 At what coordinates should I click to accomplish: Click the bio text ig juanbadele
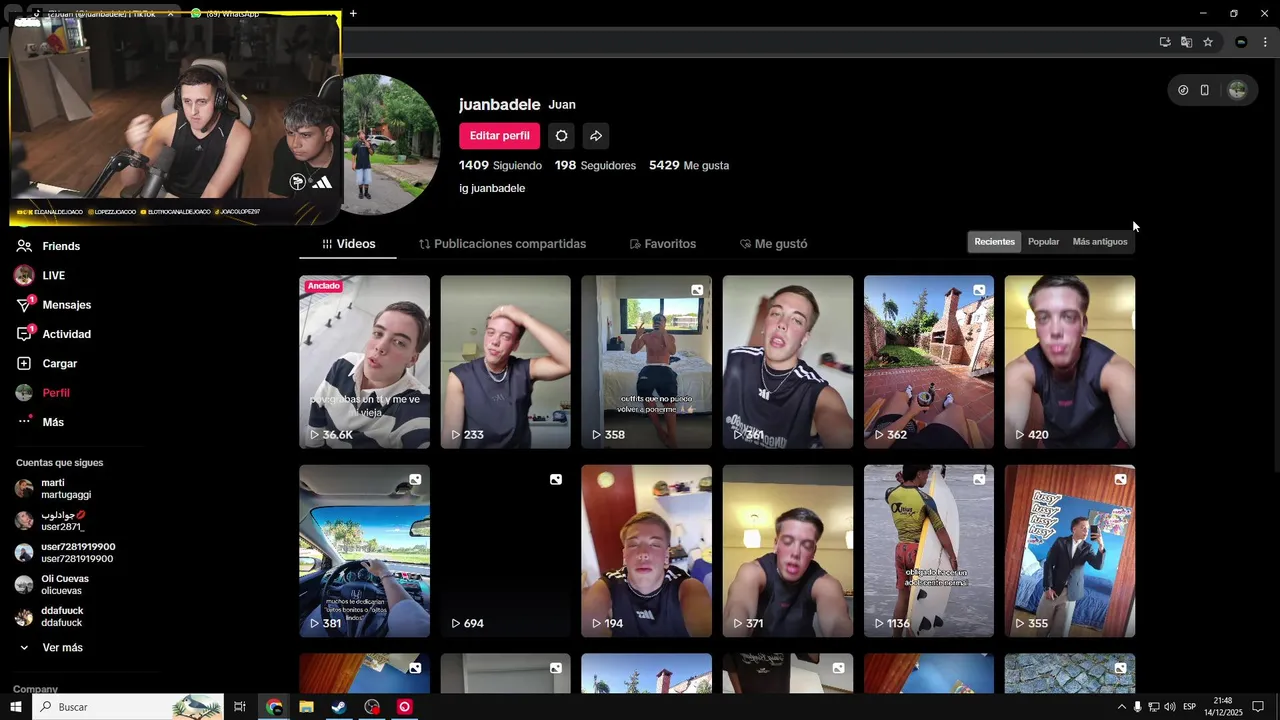492,188
